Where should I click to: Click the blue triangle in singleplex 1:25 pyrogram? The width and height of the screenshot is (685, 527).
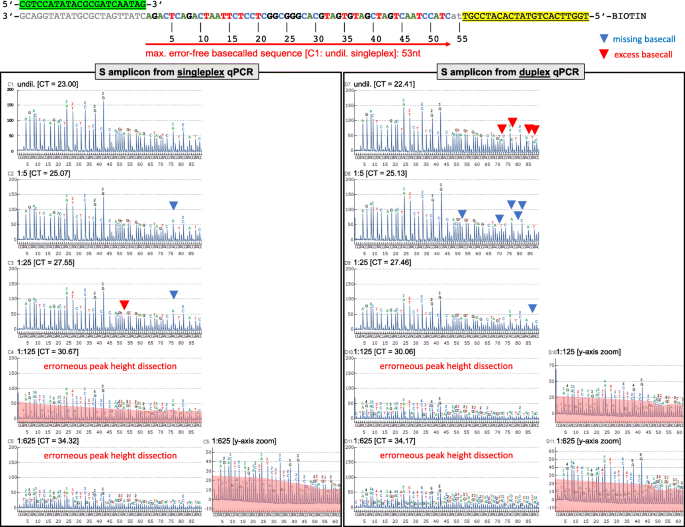[173, 295]
